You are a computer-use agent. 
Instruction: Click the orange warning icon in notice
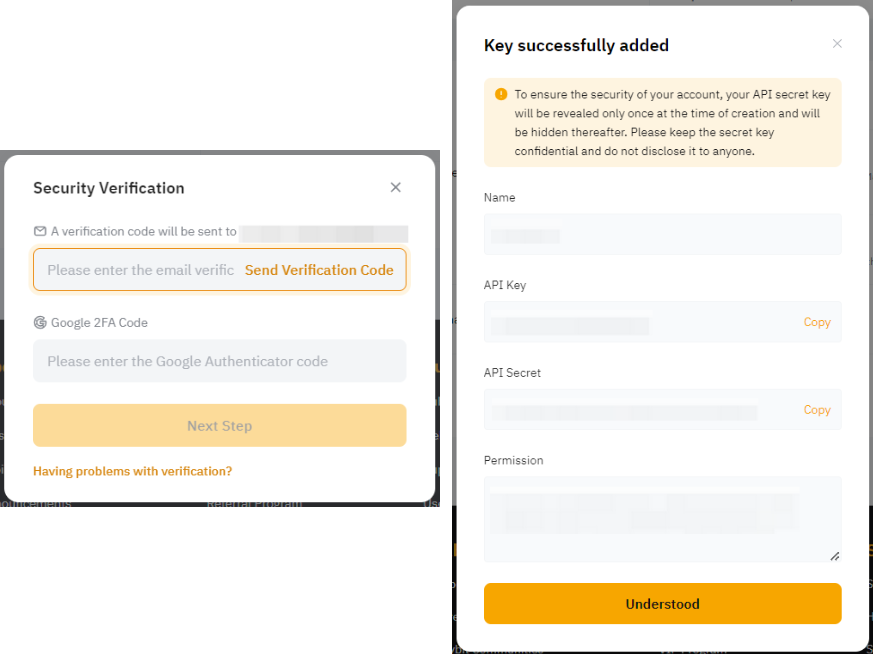tap(501, 94)
